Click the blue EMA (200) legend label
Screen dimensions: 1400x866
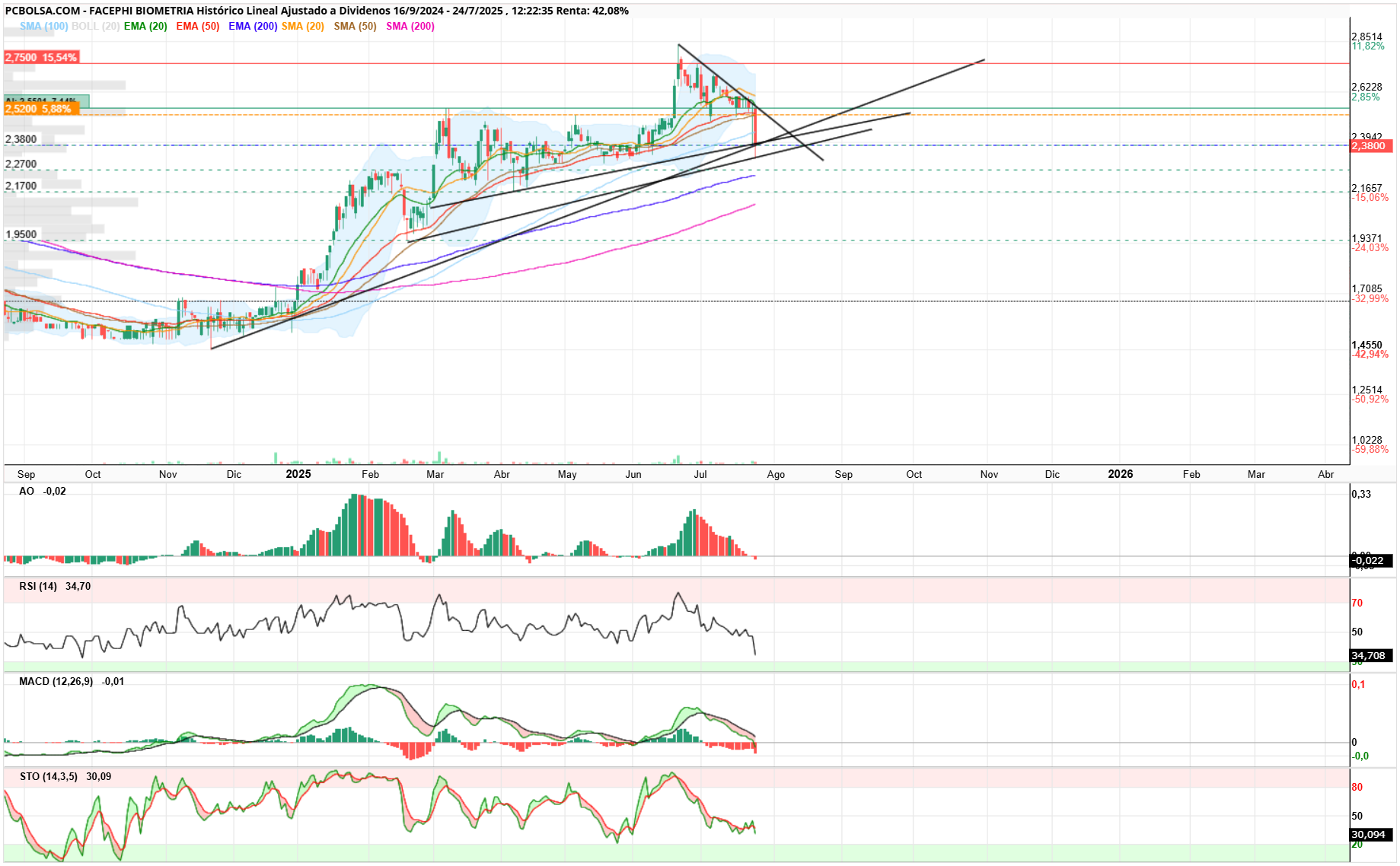click(x=253, y=26)
